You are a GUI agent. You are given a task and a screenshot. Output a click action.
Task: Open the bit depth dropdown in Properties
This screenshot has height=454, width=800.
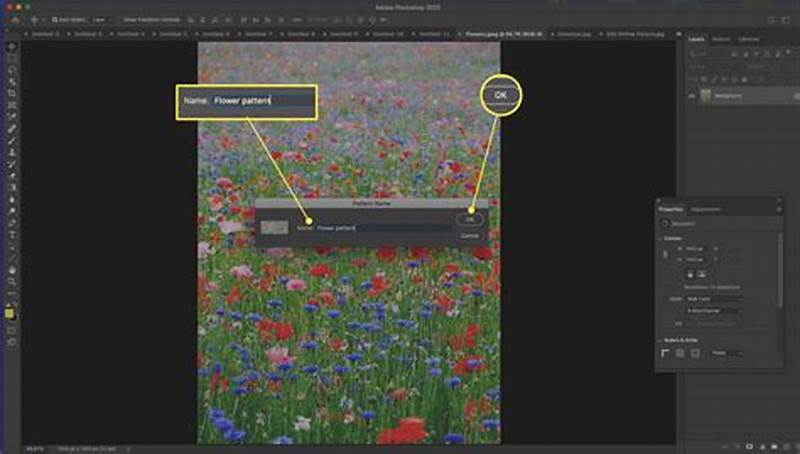coord(713,311)
